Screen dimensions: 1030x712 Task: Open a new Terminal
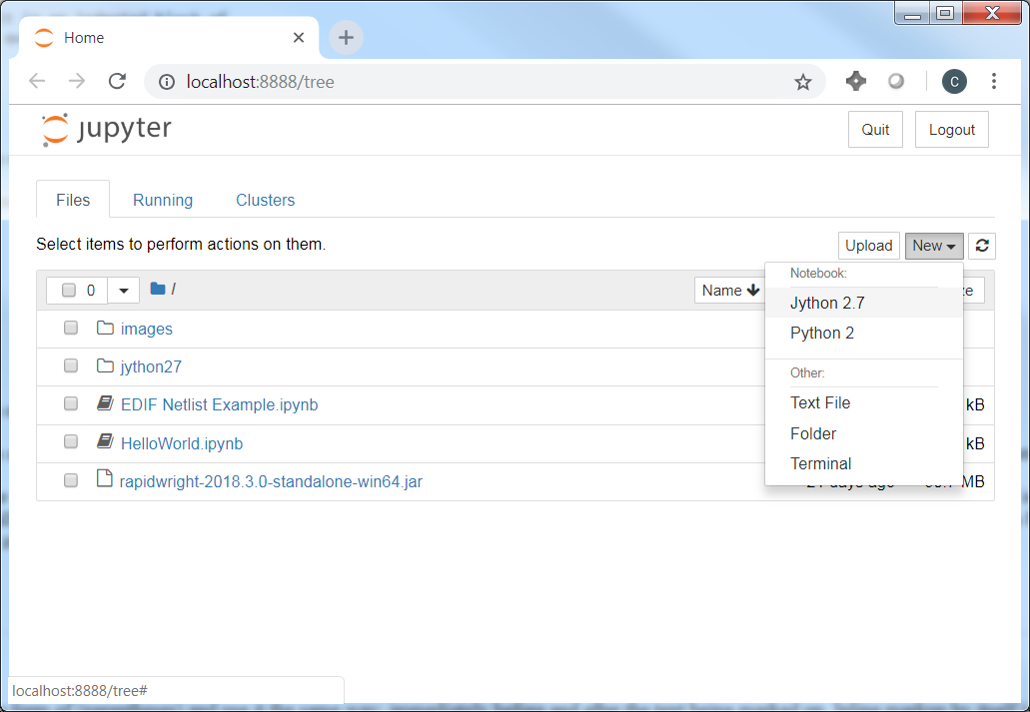[864, 464]
